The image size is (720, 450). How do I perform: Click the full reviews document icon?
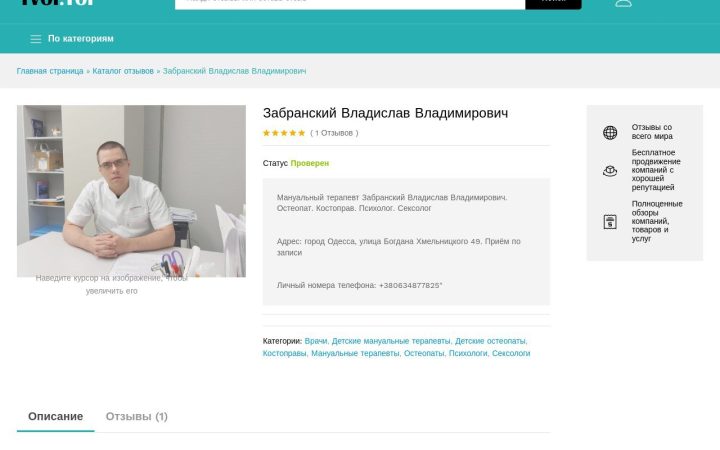610,222
